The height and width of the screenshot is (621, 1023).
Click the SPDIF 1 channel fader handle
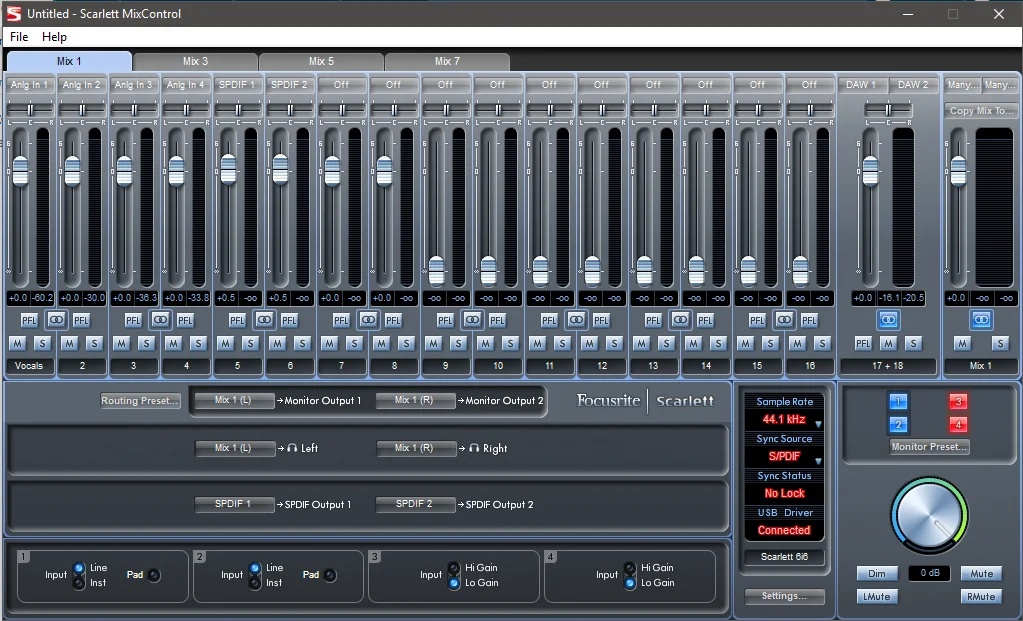(x=228, y=170)
